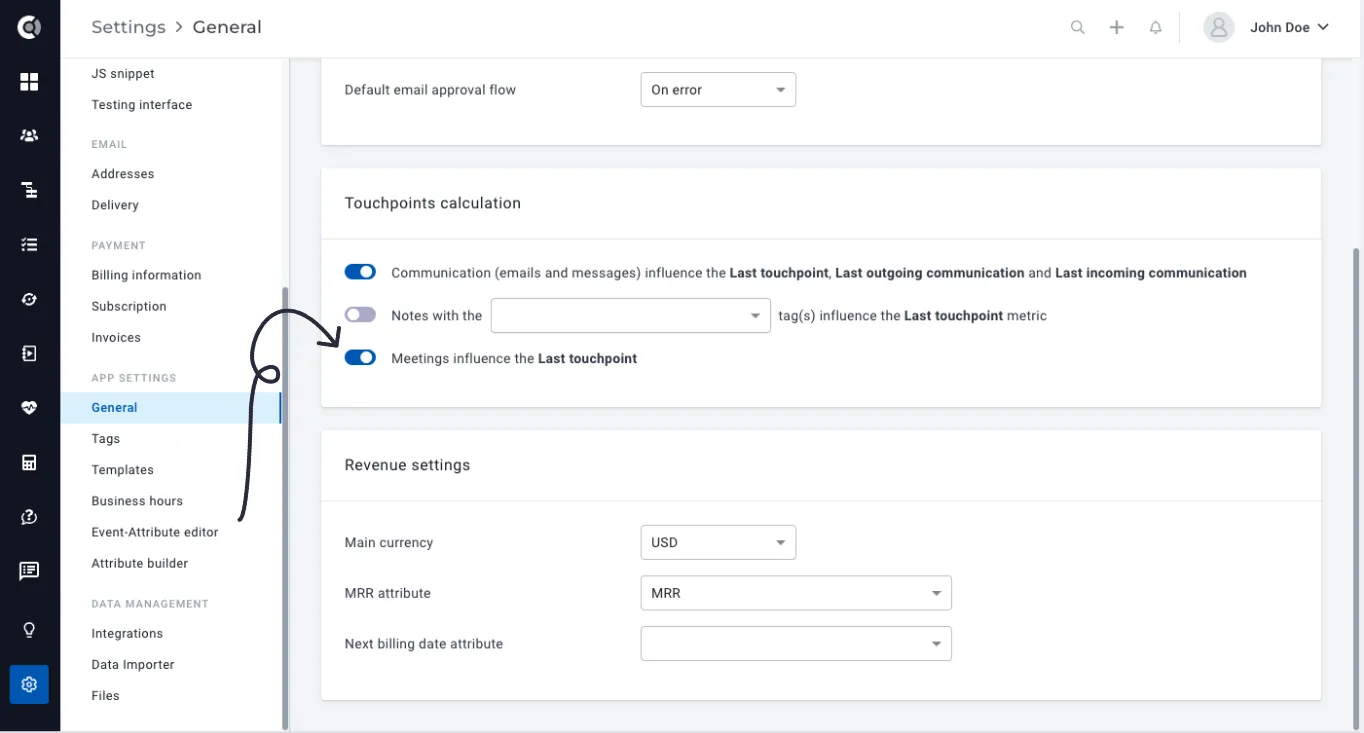Open the MRR attribute dropdown
1364x733 pixels.
[x=796, y=593]
